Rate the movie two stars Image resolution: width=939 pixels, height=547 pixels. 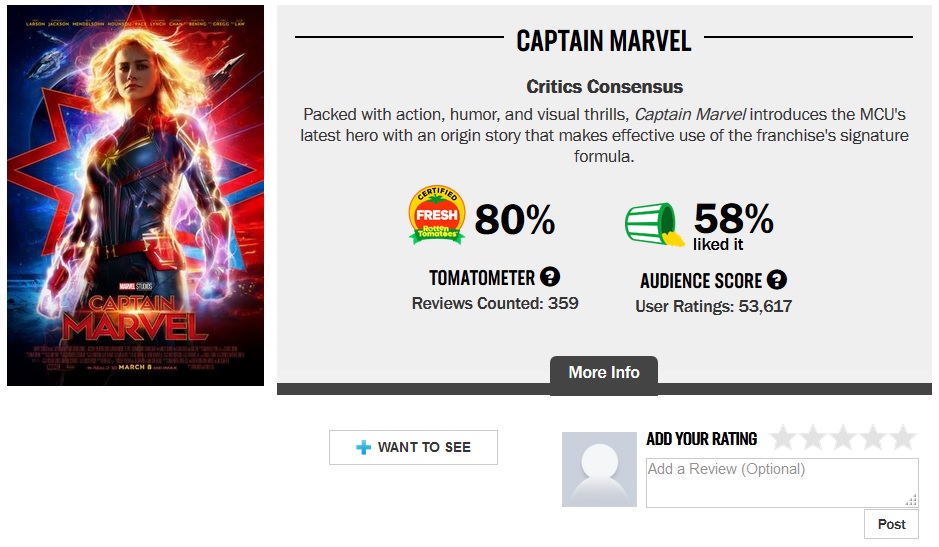pos(813,438)
